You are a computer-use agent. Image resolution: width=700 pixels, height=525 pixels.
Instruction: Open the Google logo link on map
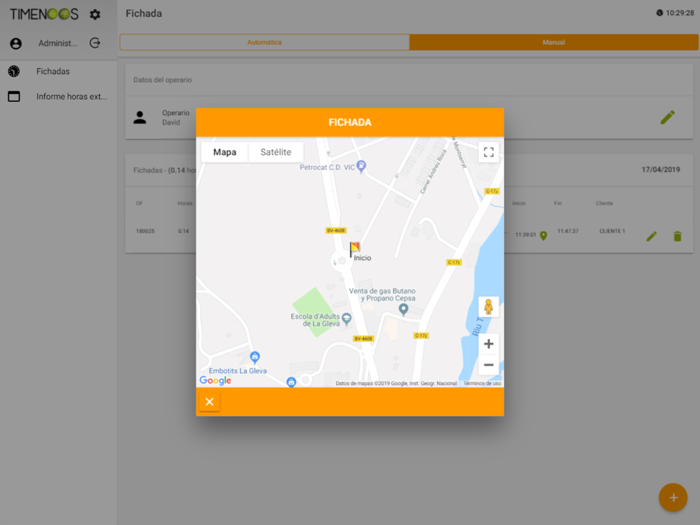(x=216, y=380)
